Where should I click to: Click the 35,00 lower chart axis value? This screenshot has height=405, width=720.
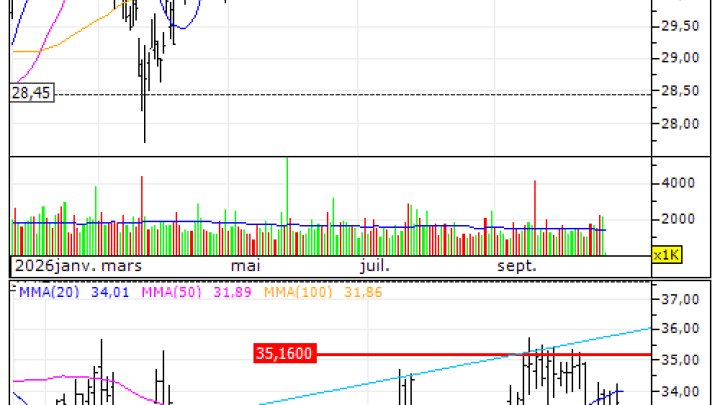[680, 360]
